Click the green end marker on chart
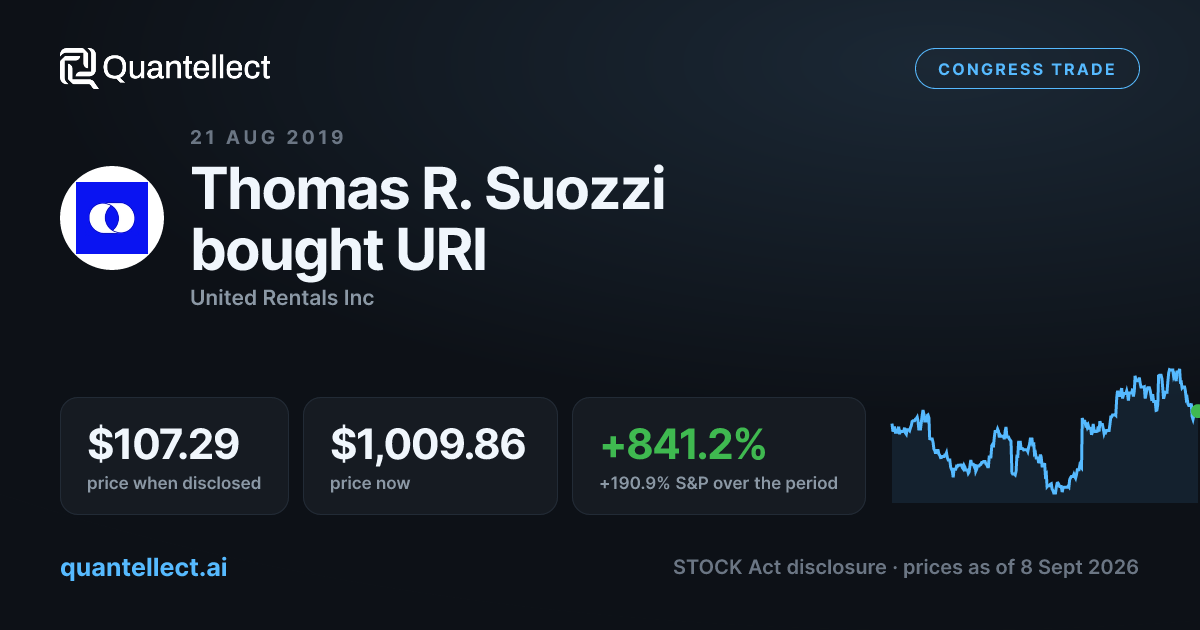 click(1196, 411)
